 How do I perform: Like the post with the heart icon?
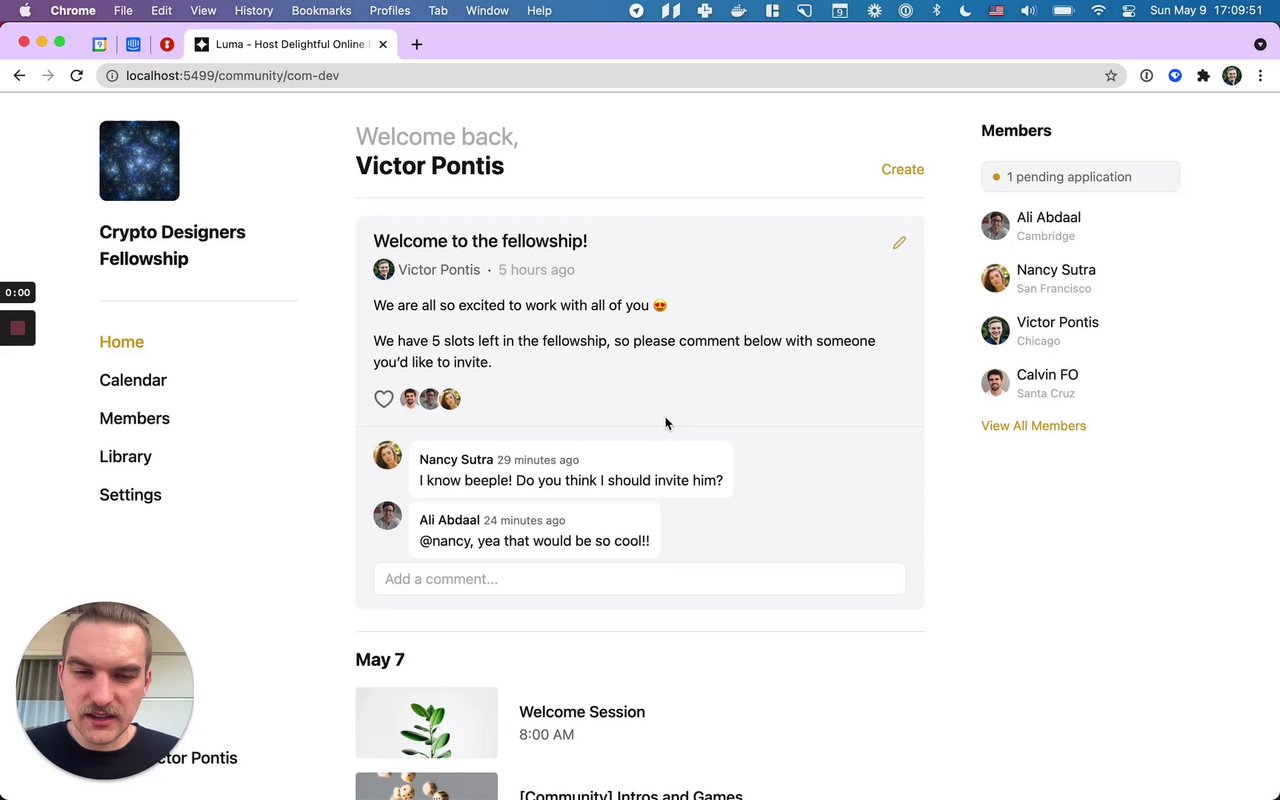click(384, 399)
